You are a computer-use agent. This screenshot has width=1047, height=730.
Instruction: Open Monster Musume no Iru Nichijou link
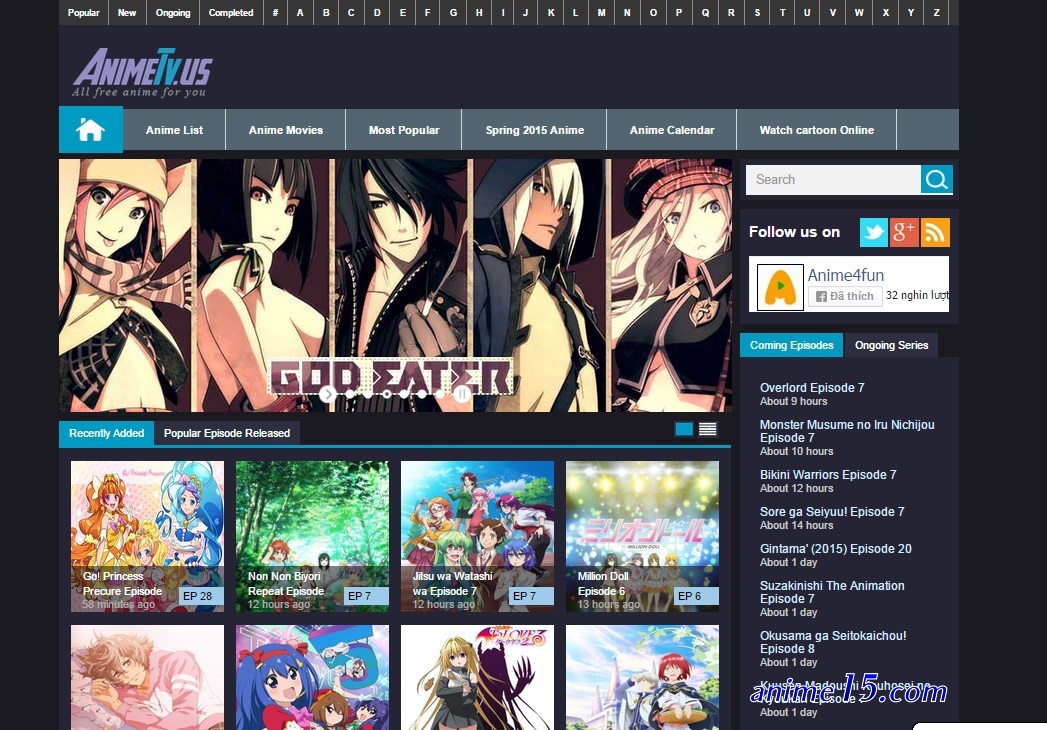[847, 431]
